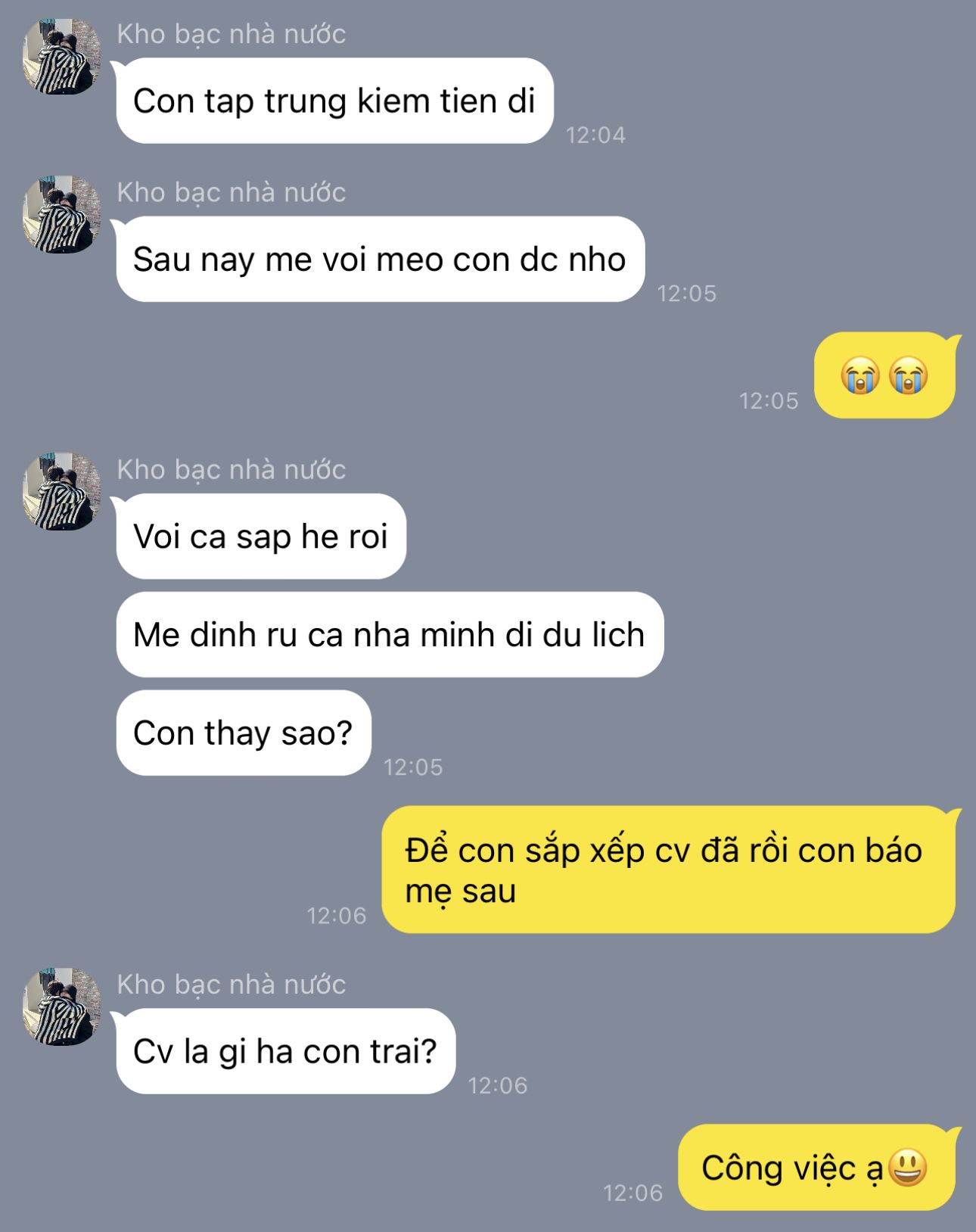Select the message 'Con tap trung kiem tien di'

(334, 101)
